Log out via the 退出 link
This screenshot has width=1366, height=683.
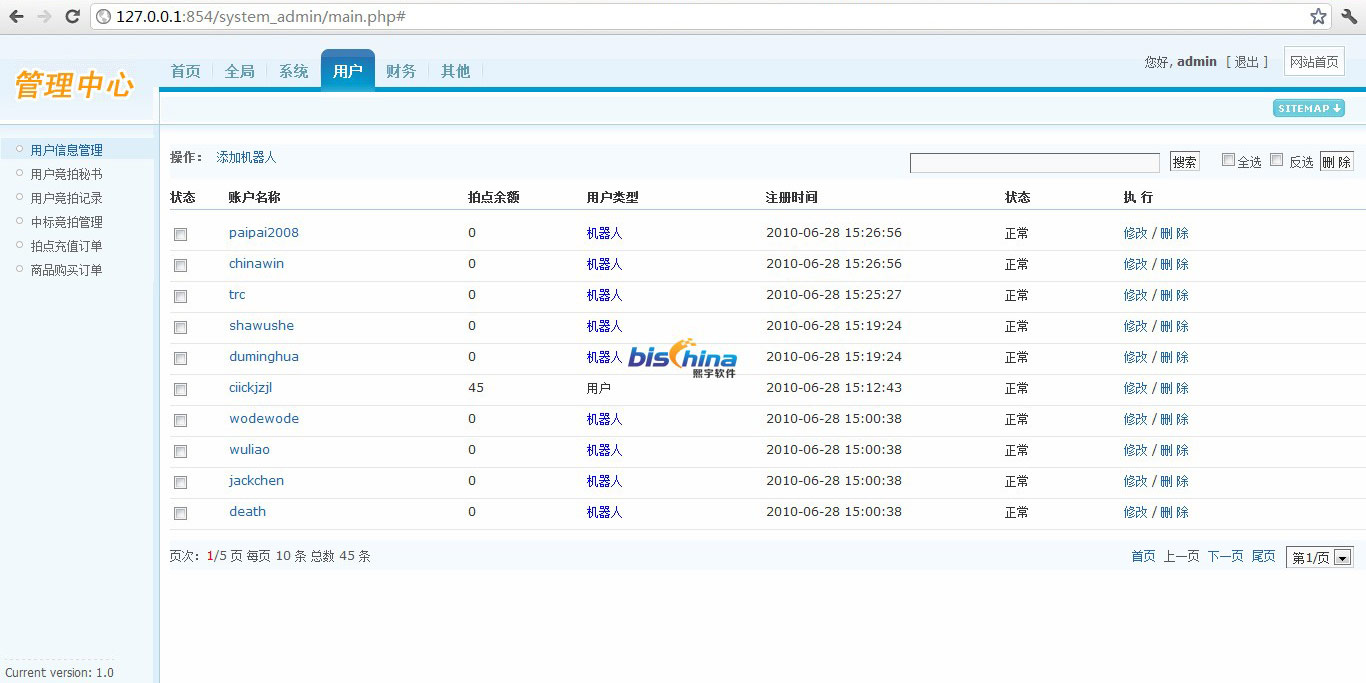tap(1246, 62)
